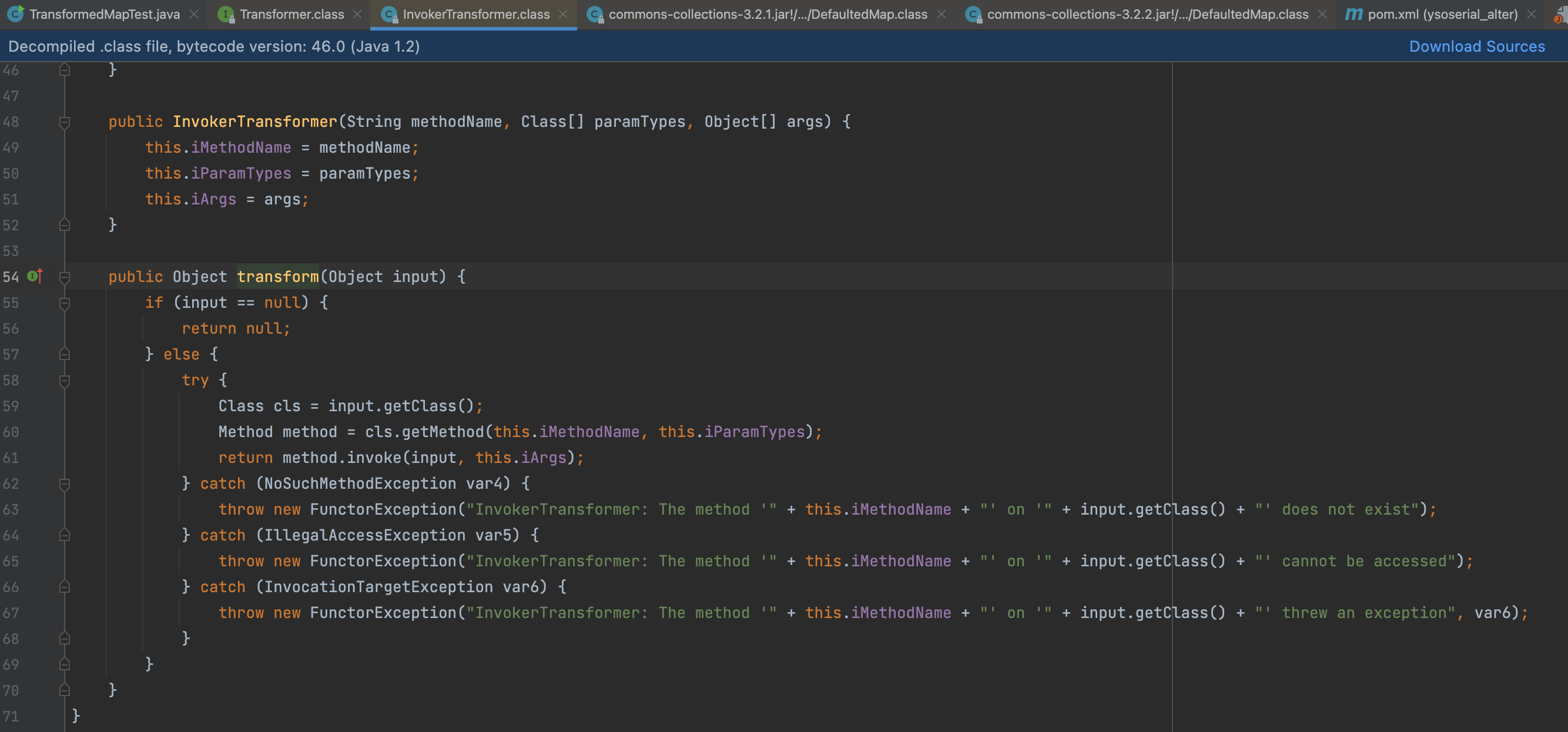Click the class icon on InvokerTransformer.class tab
This screenshot has width=1568, height=732.
389,14
